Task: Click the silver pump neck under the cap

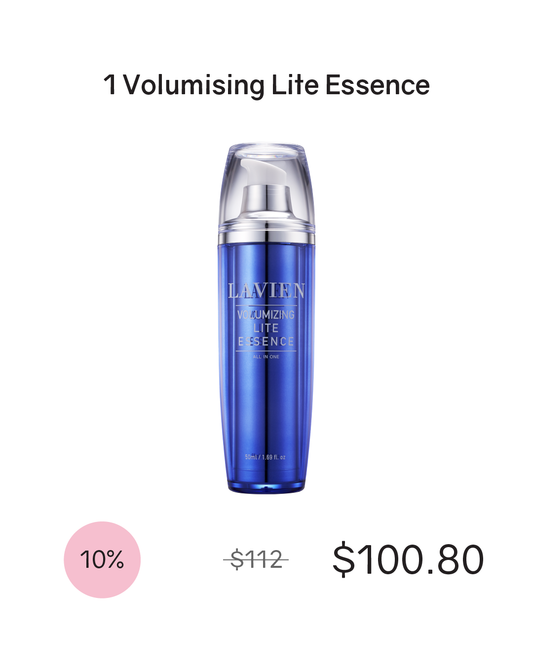Action: coord(266,198)
